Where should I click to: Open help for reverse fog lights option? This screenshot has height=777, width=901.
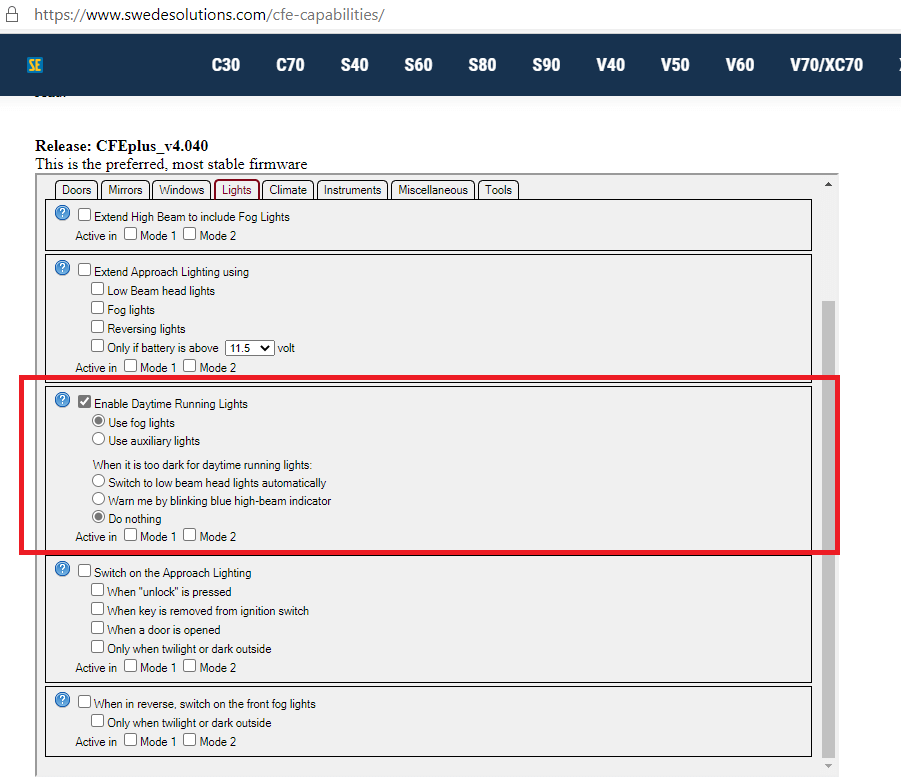[x=62, y=700]
